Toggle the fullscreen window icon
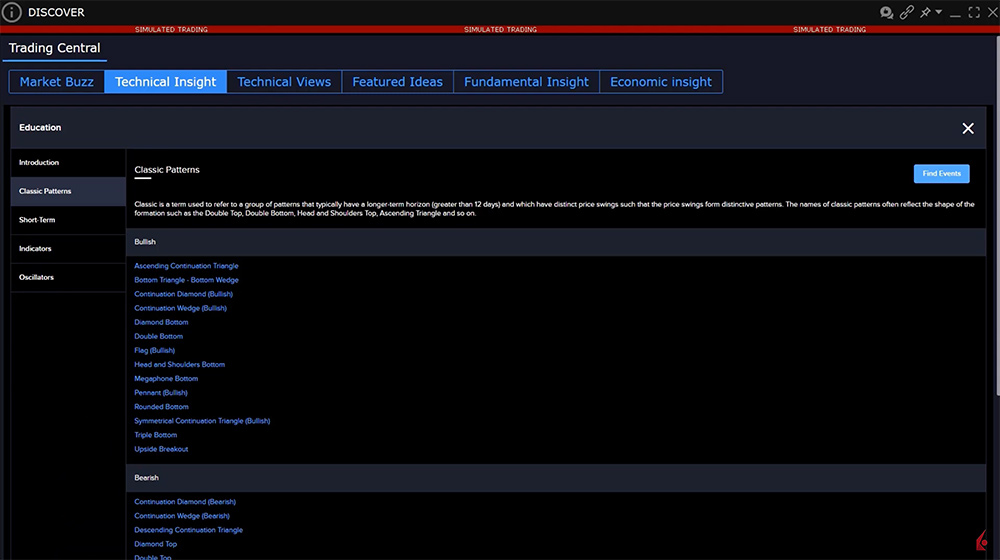The height and width of the screenshot is (560, 1000). [x=974, y=12]
